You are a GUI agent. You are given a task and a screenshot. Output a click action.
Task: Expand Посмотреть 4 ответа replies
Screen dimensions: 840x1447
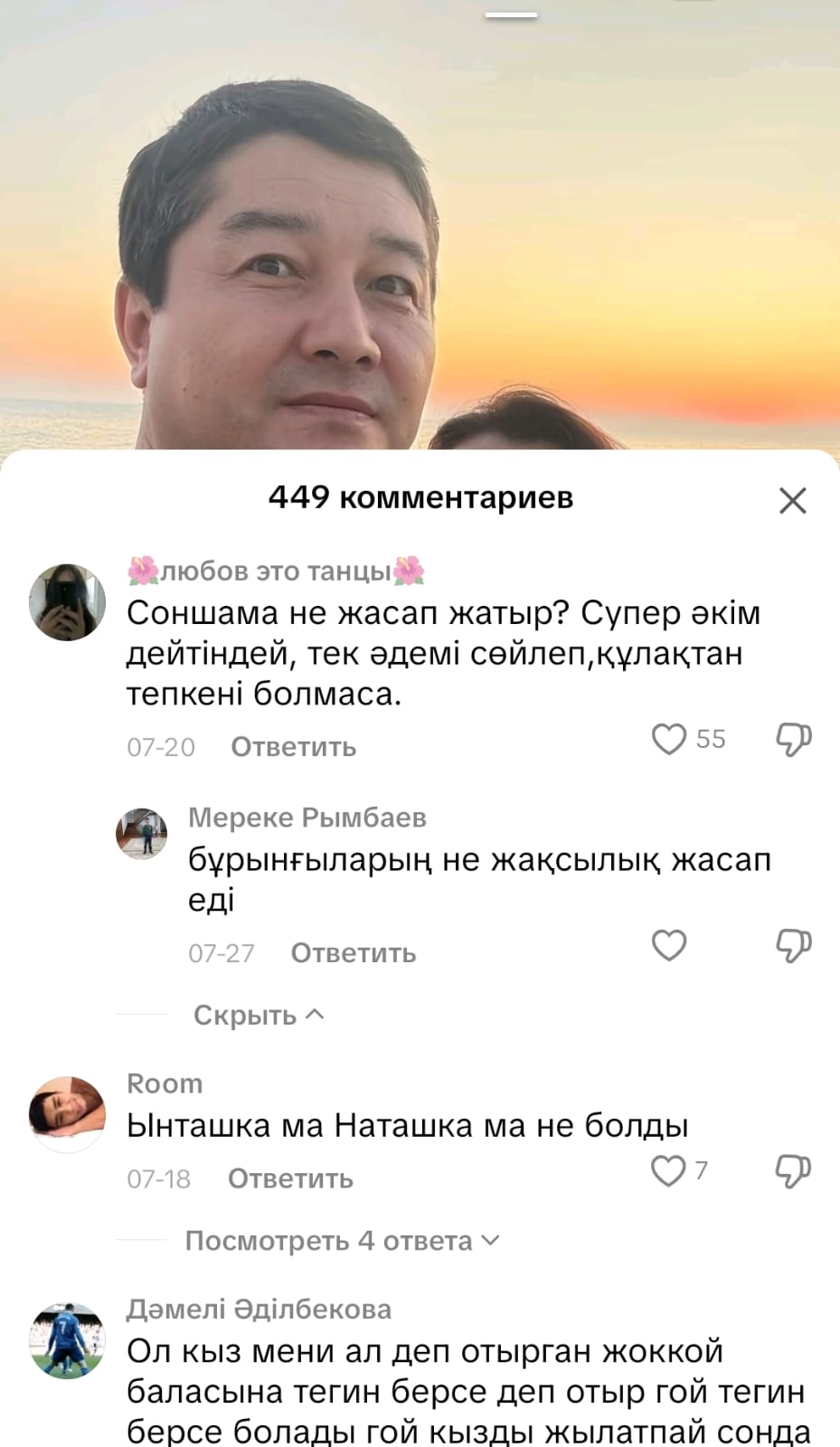click(342, 1241)
